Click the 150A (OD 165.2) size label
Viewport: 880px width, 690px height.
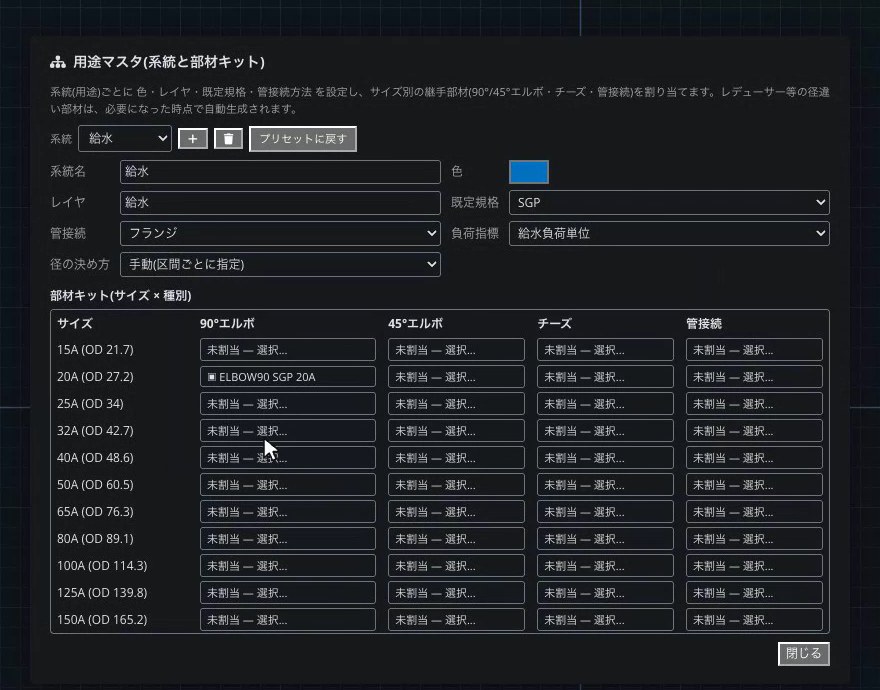pos(102,619)
